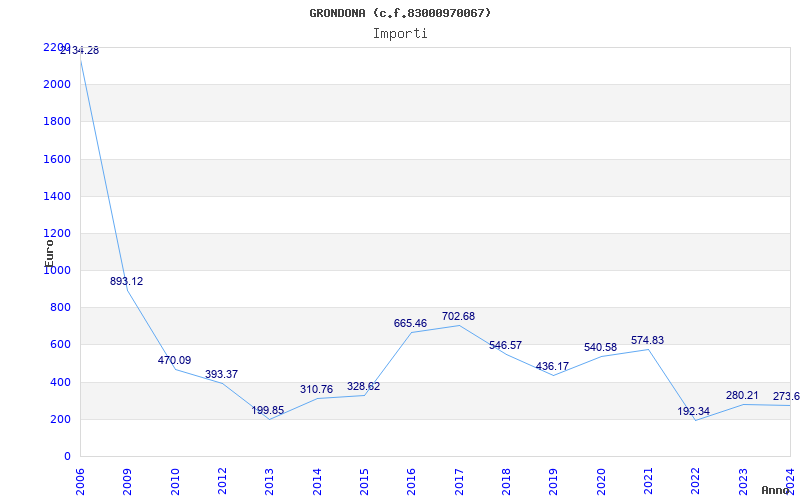Click the 893.12 data label

tap(127, 281)
